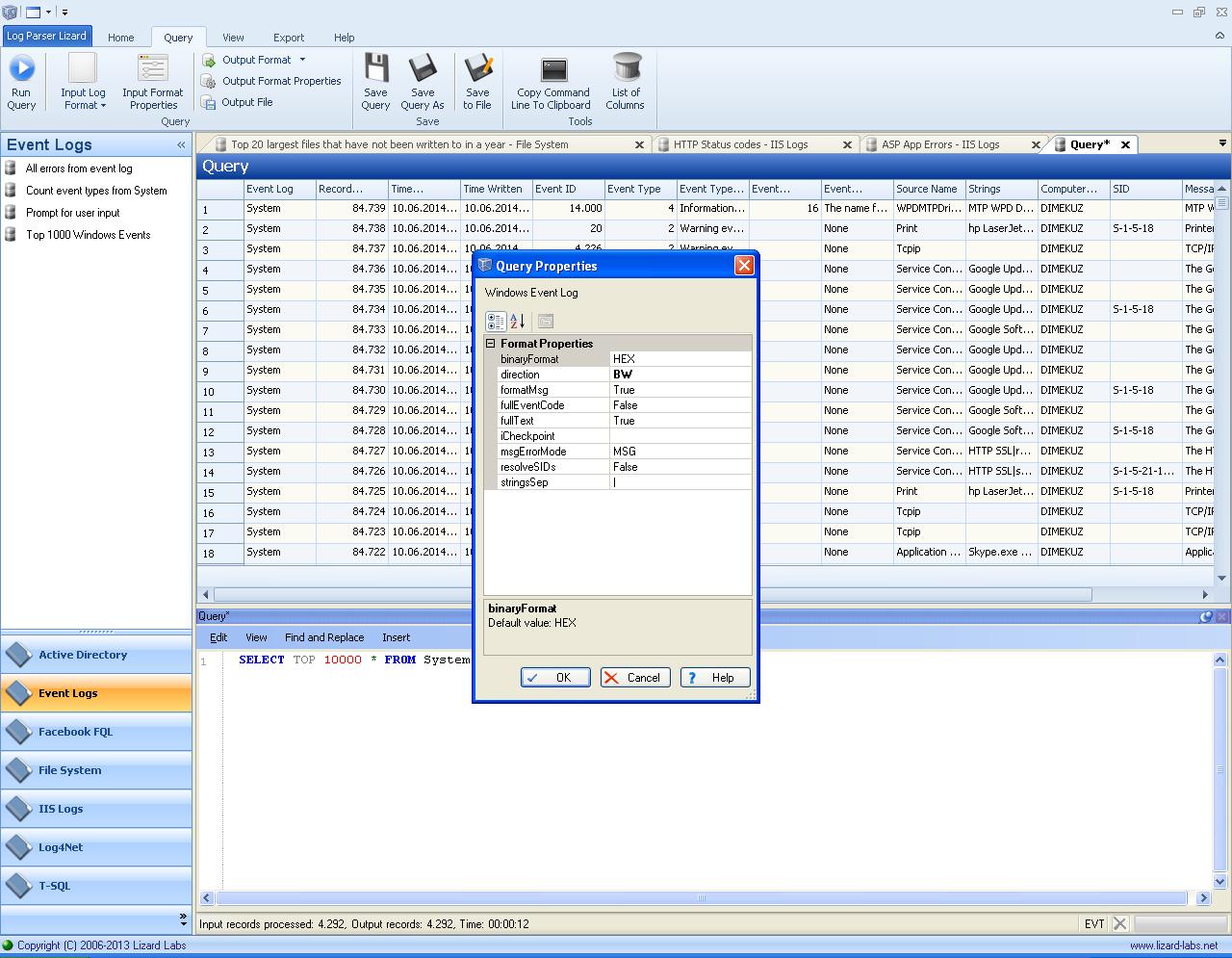Sort properties alphabetically in Query Properties
Screen dimensions: 1232x958
[518, 322]
